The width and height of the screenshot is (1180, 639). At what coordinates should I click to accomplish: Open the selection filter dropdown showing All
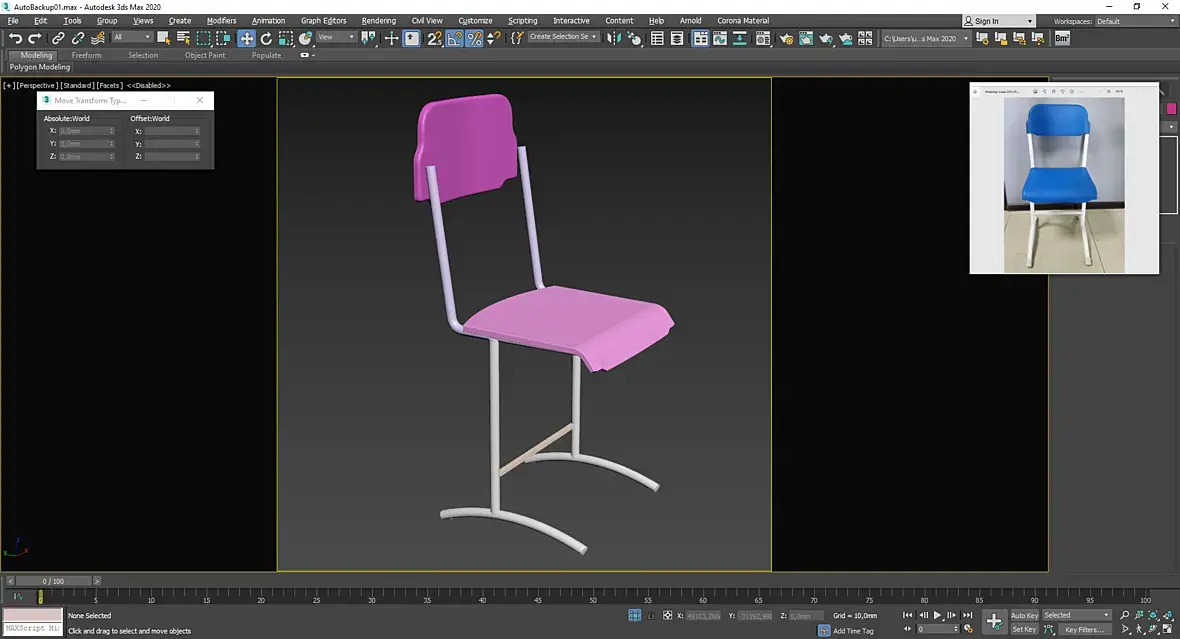tap(131, 38)
